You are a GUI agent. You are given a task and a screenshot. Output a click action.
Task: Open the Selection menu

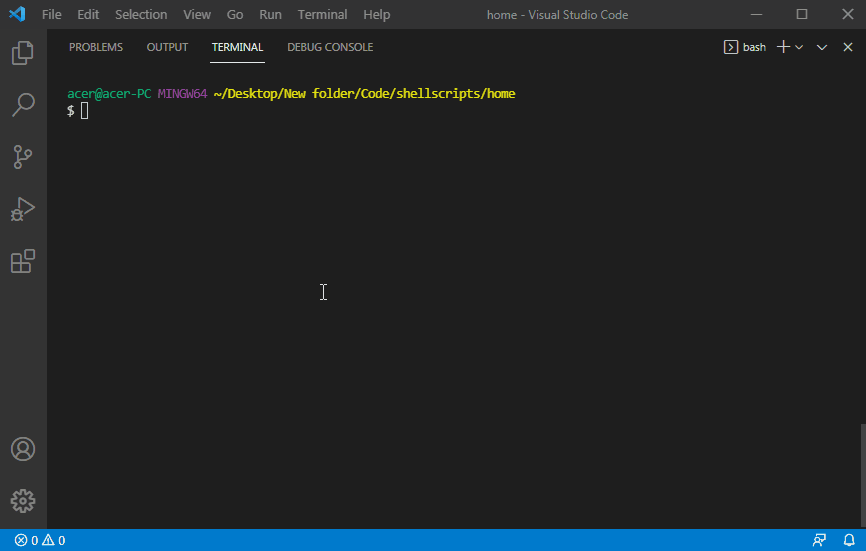click(141, 14)
